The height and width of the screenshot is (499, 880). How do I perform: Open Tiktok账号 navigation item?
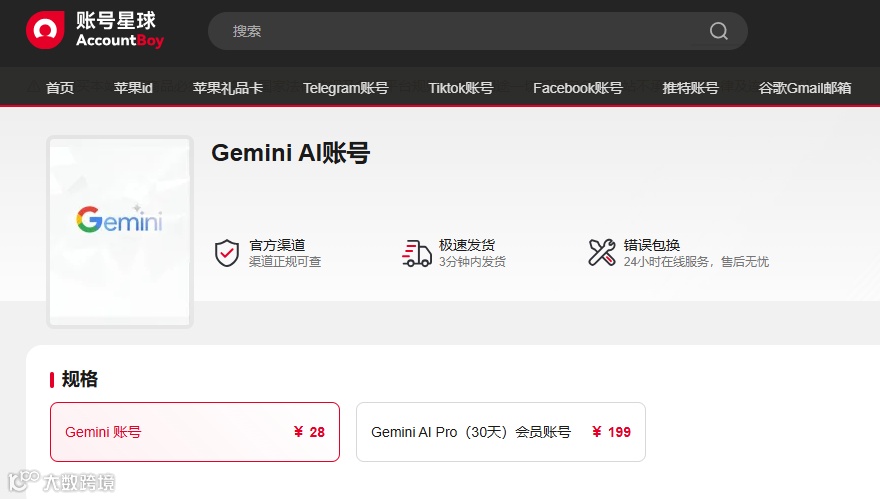tap(461, 88)
